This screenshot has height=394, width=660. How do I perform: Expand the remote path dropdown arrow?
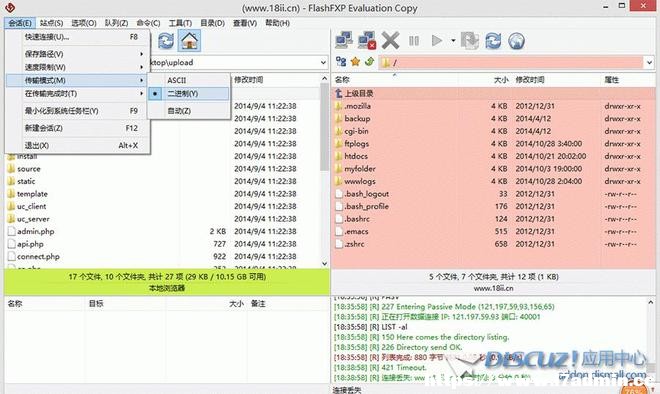649,63
